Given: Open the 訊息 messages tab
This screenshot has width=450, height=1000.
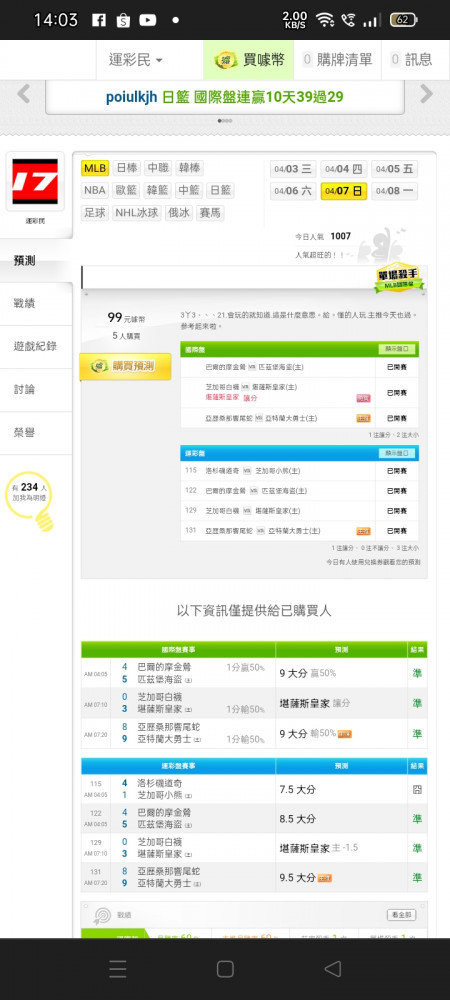Looking at the screenshot, I should tap(411, 60).
